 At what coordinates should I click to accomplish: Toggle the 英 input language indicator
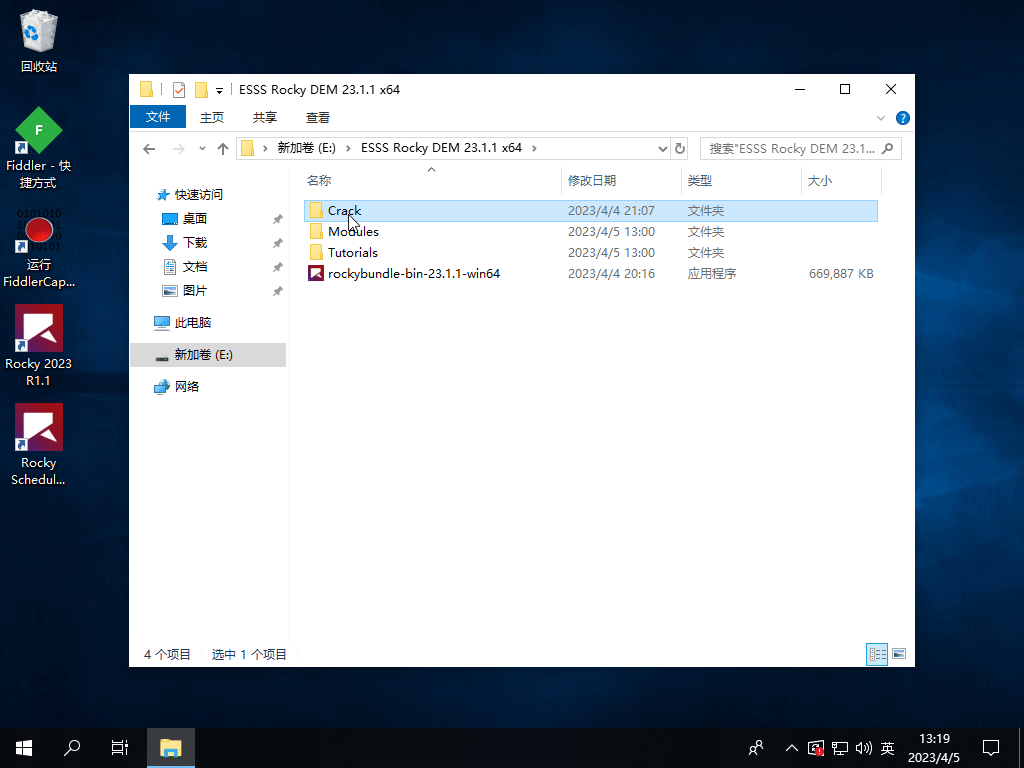click(887, 748)
